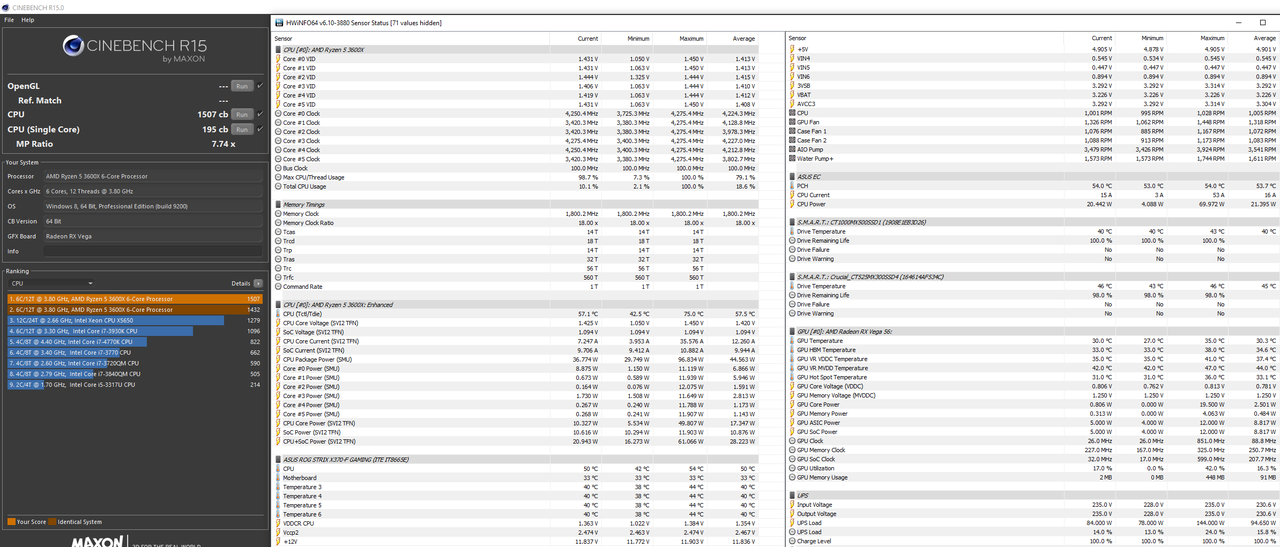Click the Maximum column header in HWiNFO

click(x=691, y=38)
